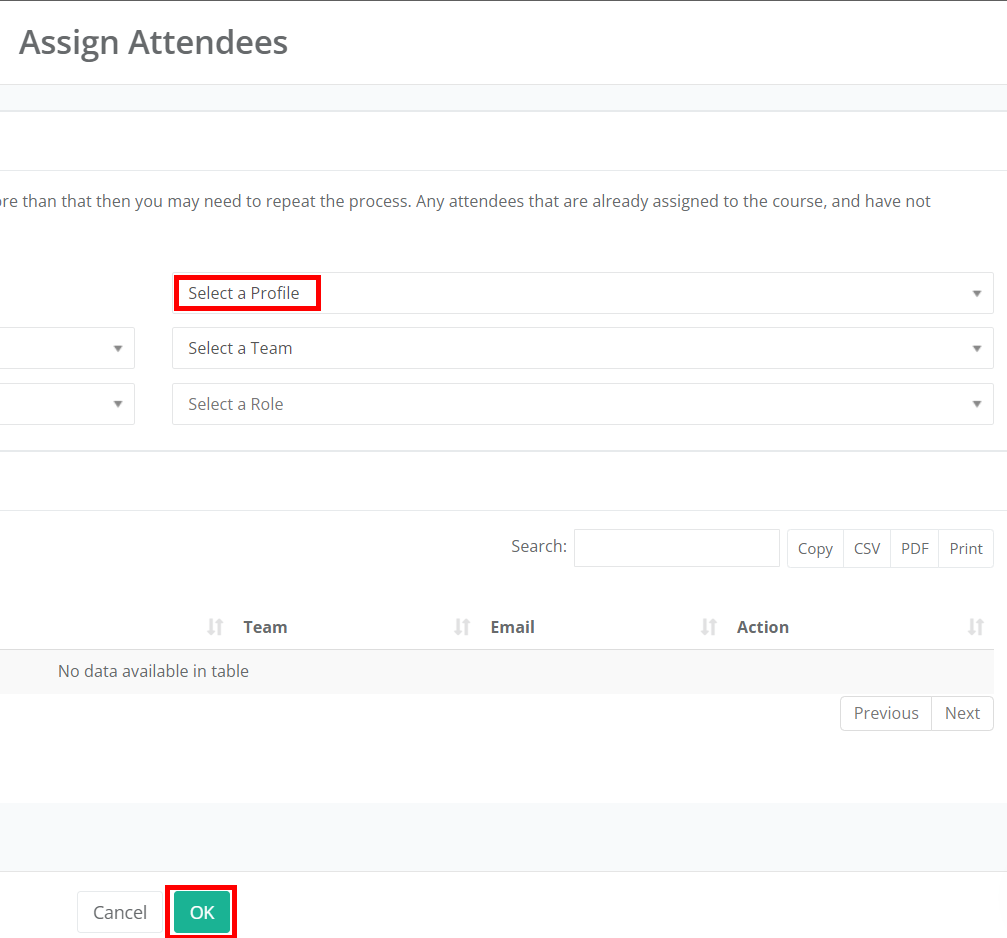Click the sort arrows icon in Action column
This screenshot has width=1007, height=938.
tap(976, 627)
